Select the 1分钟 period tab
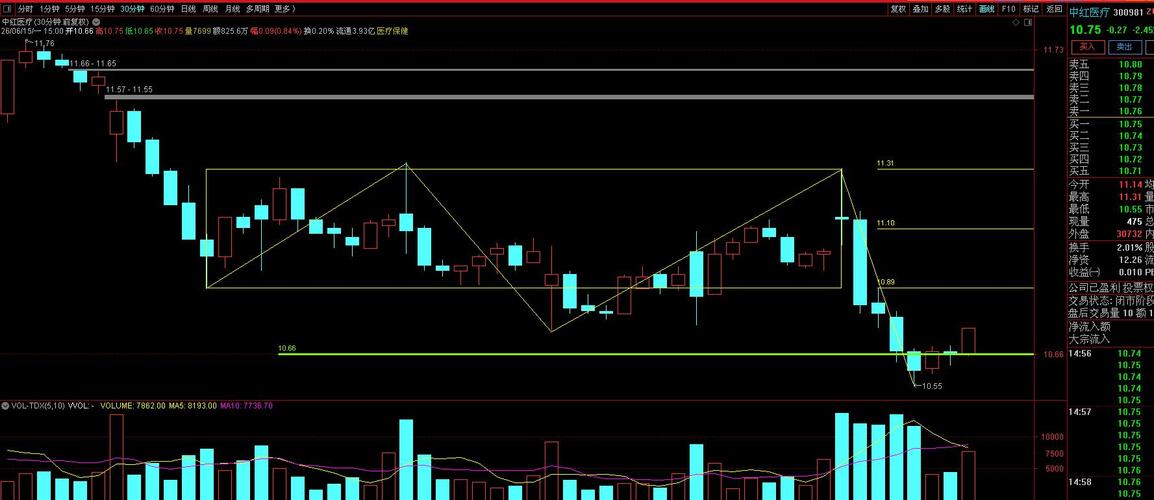1154x500 pixels. 49,9
